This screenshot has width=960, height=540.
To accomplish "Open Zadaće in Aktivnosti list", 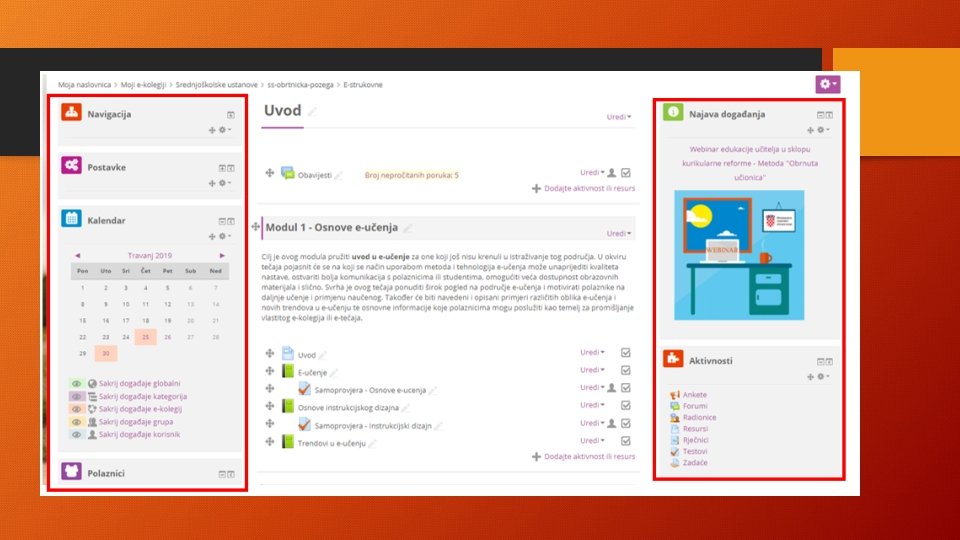I will click(x=695, y=463).
